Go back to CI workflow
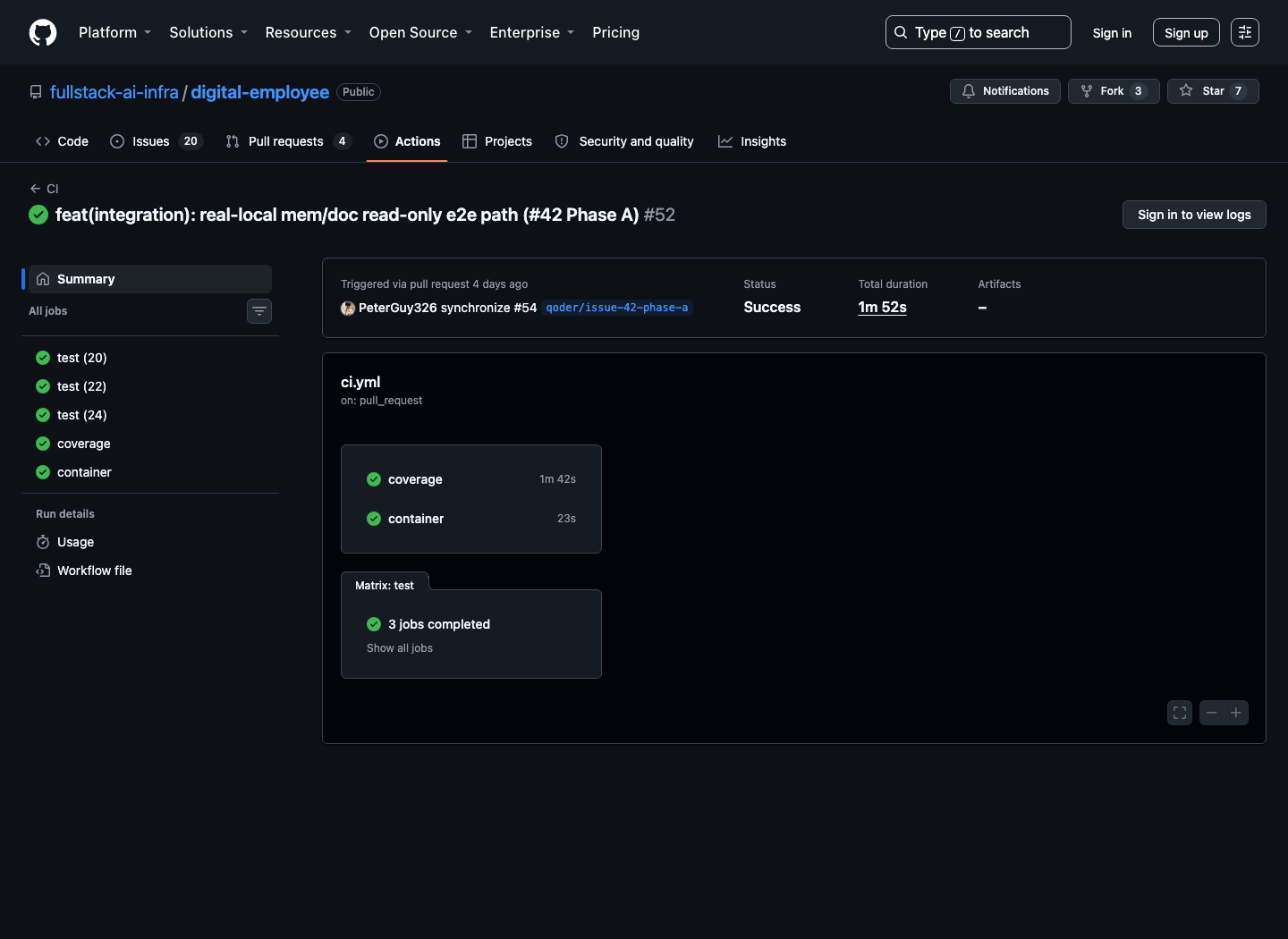Image resolution: width=1288 pixels, height=939 pixels. coord(44,189)
